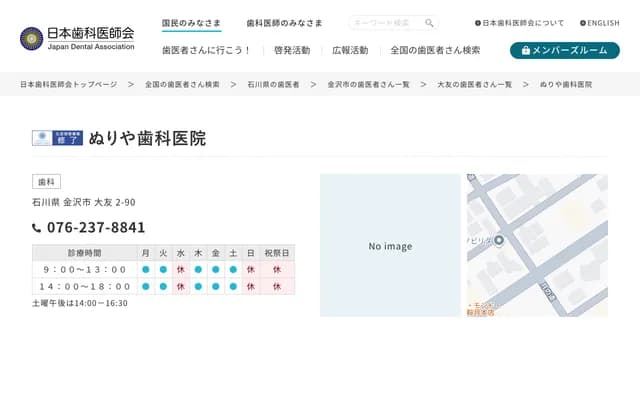The height and width of the screenshot is (400, 640).
Task: Follow the 石川県の歯医者 breadcrumb link
Action: click(x=273, y=85)
